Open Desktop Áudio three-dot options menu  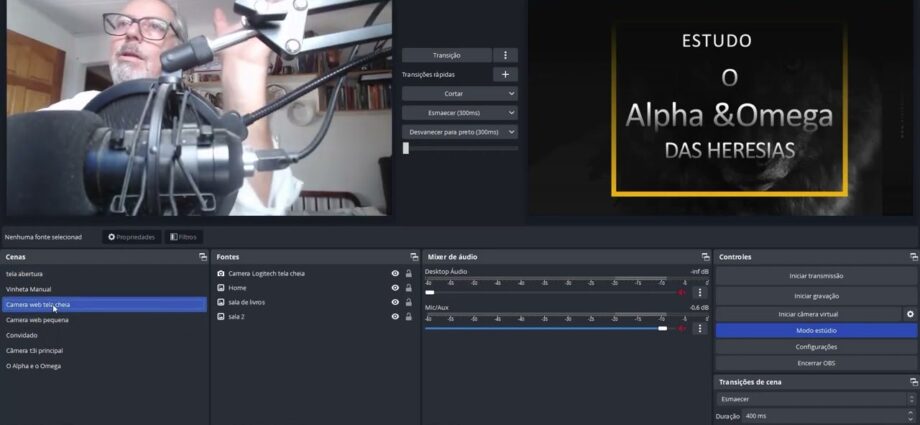click(700, 293)
